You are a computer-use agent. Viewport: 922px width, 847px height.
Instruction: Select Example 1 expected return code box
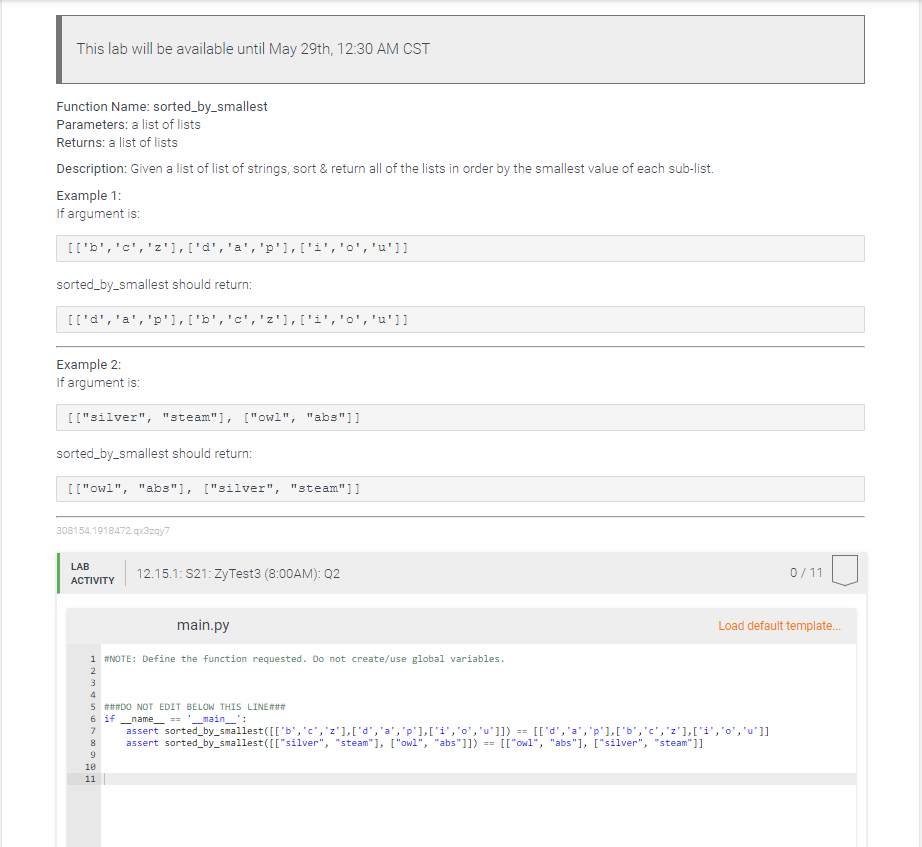click(x=460, y=319)
